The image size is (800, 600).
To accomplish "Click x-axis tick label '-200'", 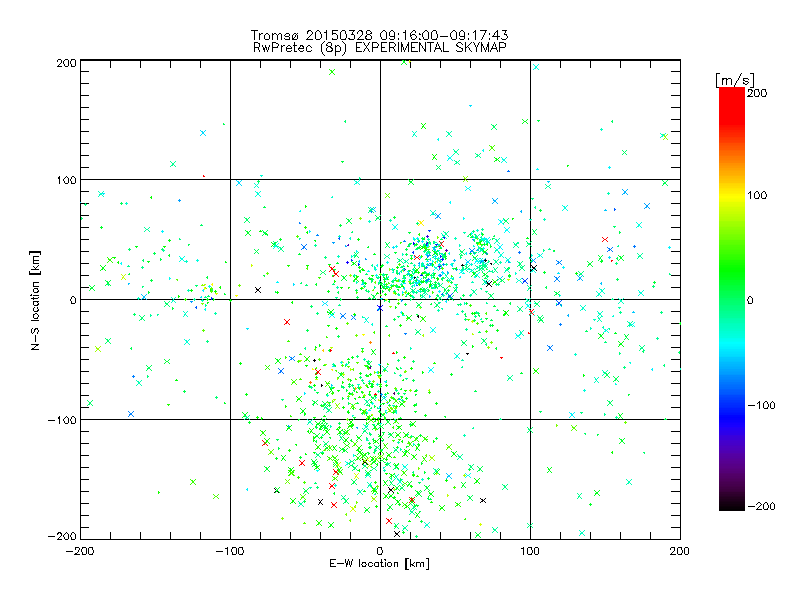I will tap(80, 552).
